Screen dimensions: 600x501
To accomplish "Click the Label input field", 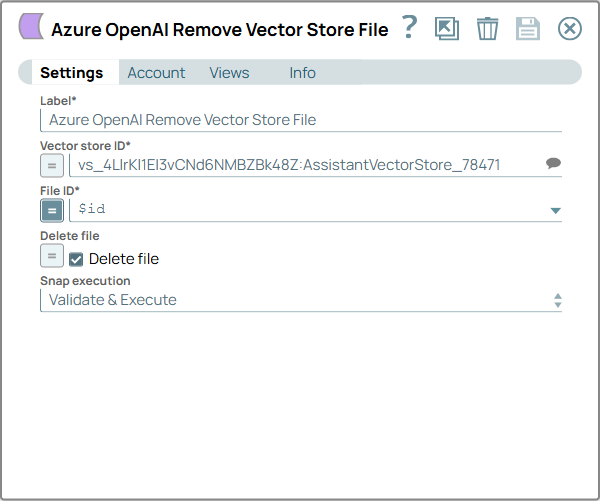I will pyautogui.click(x=301, y=120).
